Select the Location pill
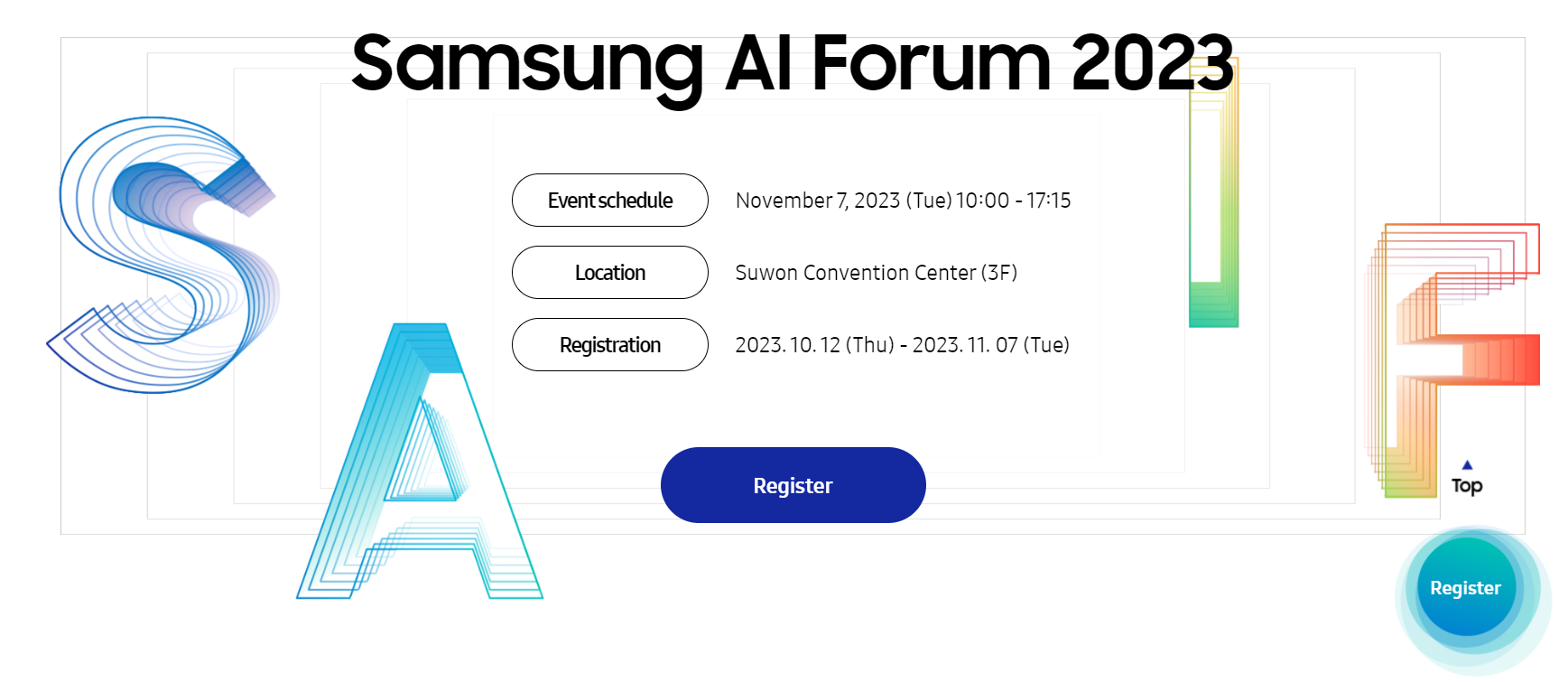The width and height of the screenshot is (1568, 682). point(609,272)
